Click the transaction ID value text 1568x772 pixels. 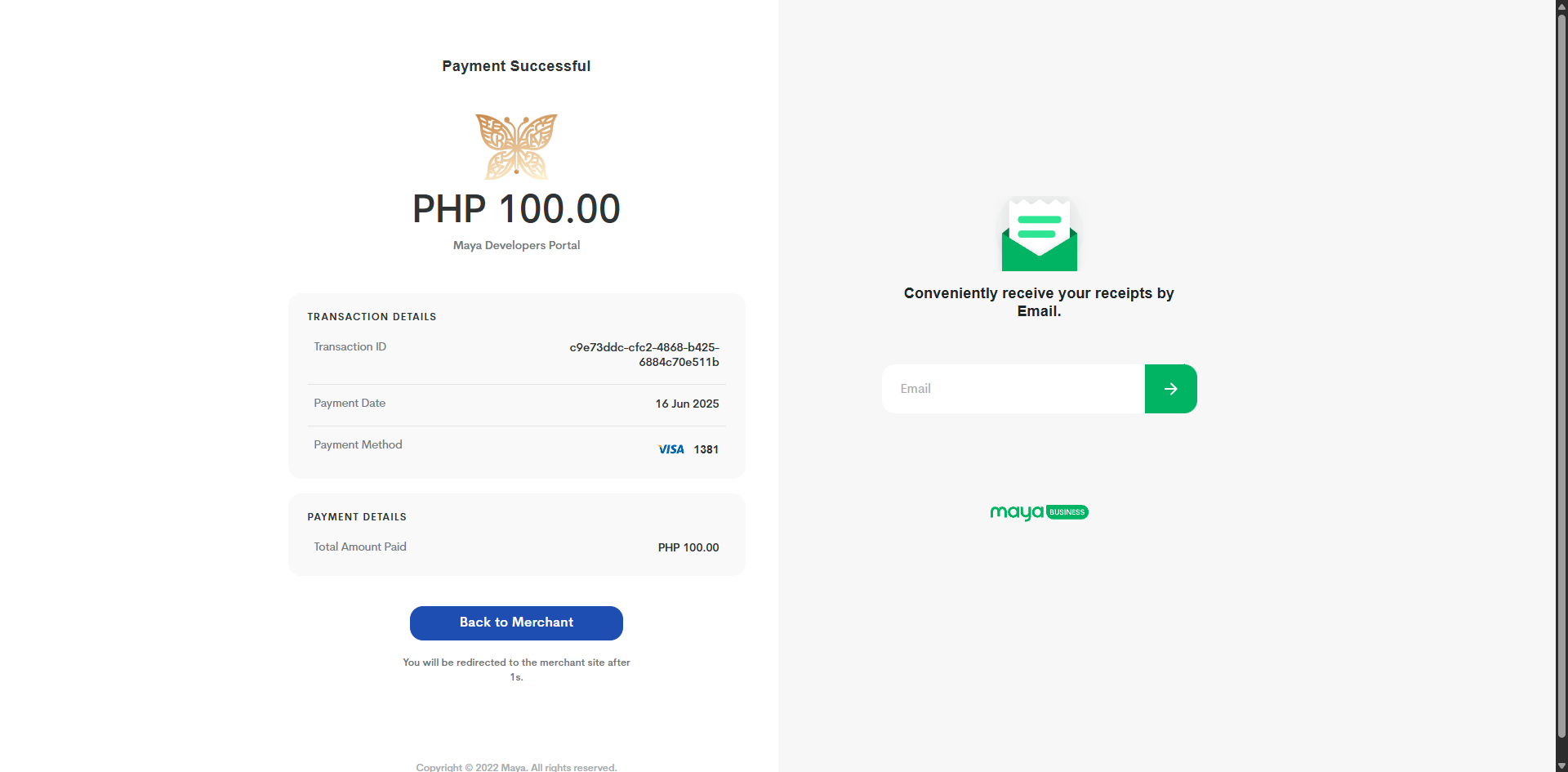pyautogui.click(x=644, y=355)
